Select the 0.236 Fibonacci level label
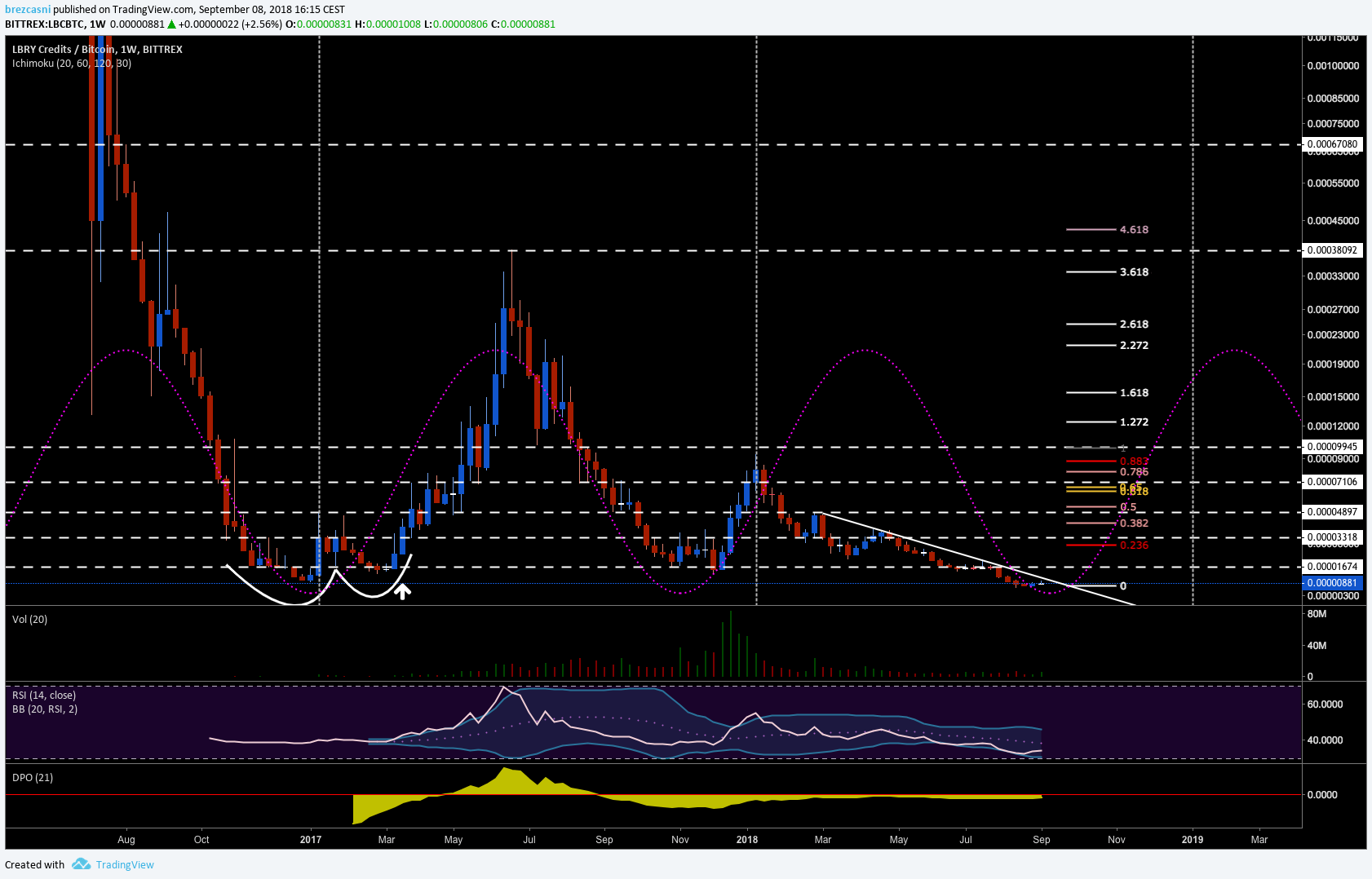This screenshot has width=1372, height=879. 1134,546
